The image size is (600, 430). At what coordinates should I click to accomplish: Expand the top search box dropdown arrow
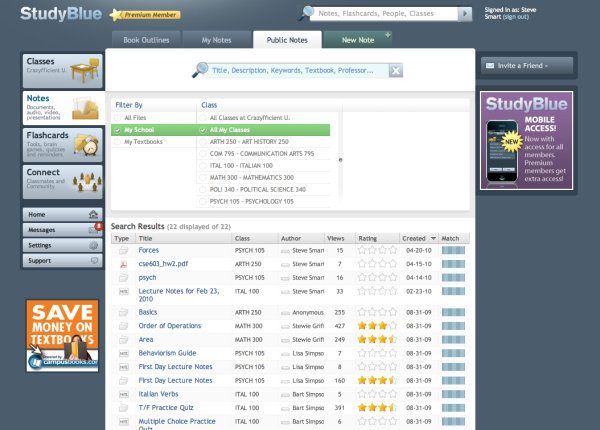click(x=465, y=14)
